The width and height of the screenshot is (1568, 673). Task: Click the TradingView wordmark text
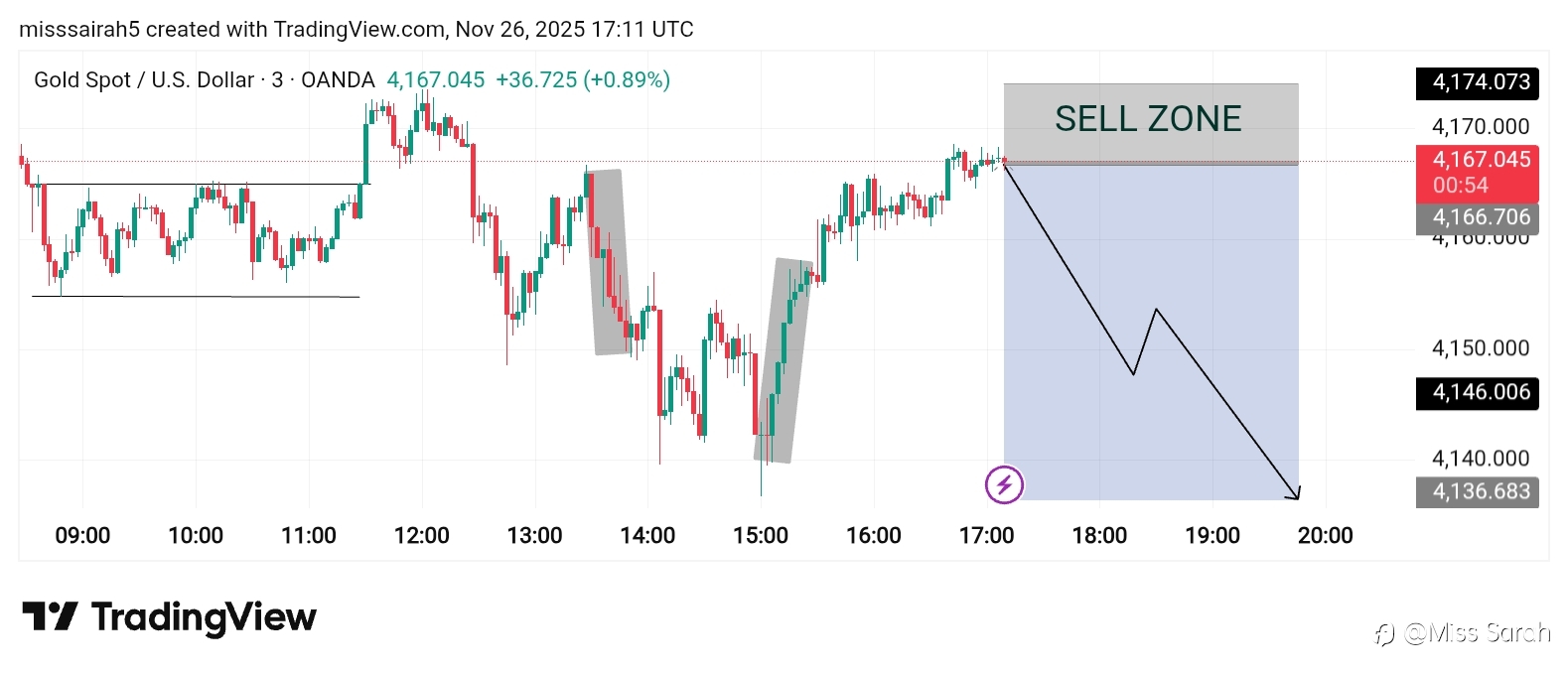tap(204, 617)
